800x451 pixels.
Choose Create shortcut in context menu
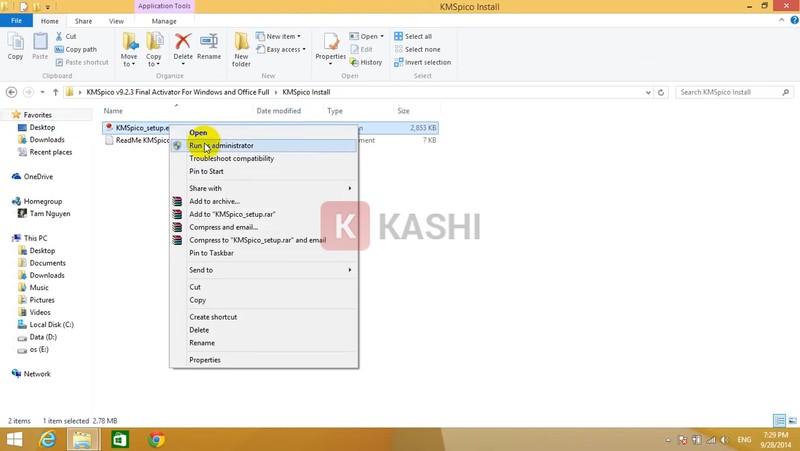tap(264, 317)
